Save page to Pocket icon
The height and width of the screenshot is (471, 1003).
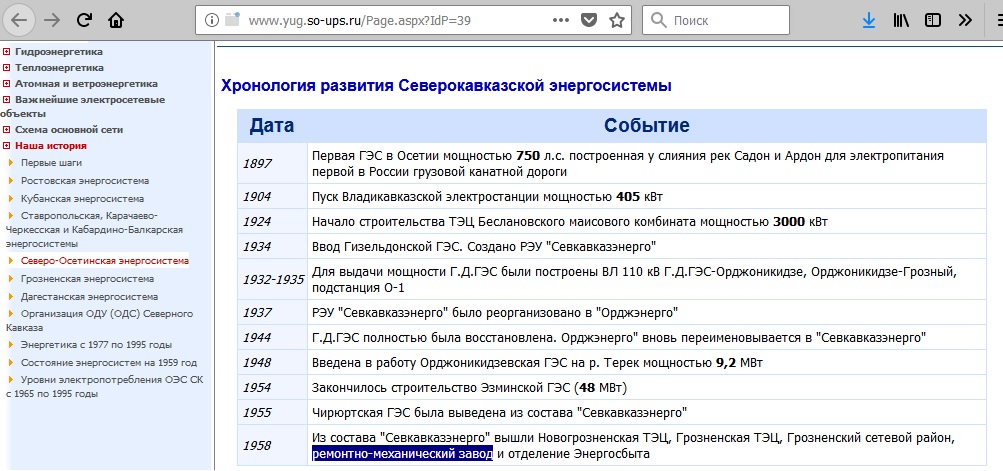pos(590,20)
